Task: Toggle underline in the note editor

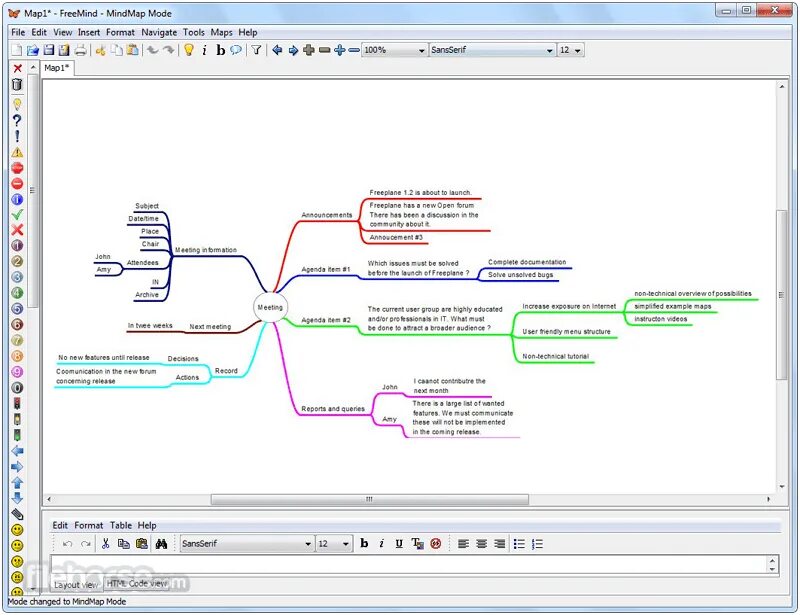Action: click(x=399, y=544)
